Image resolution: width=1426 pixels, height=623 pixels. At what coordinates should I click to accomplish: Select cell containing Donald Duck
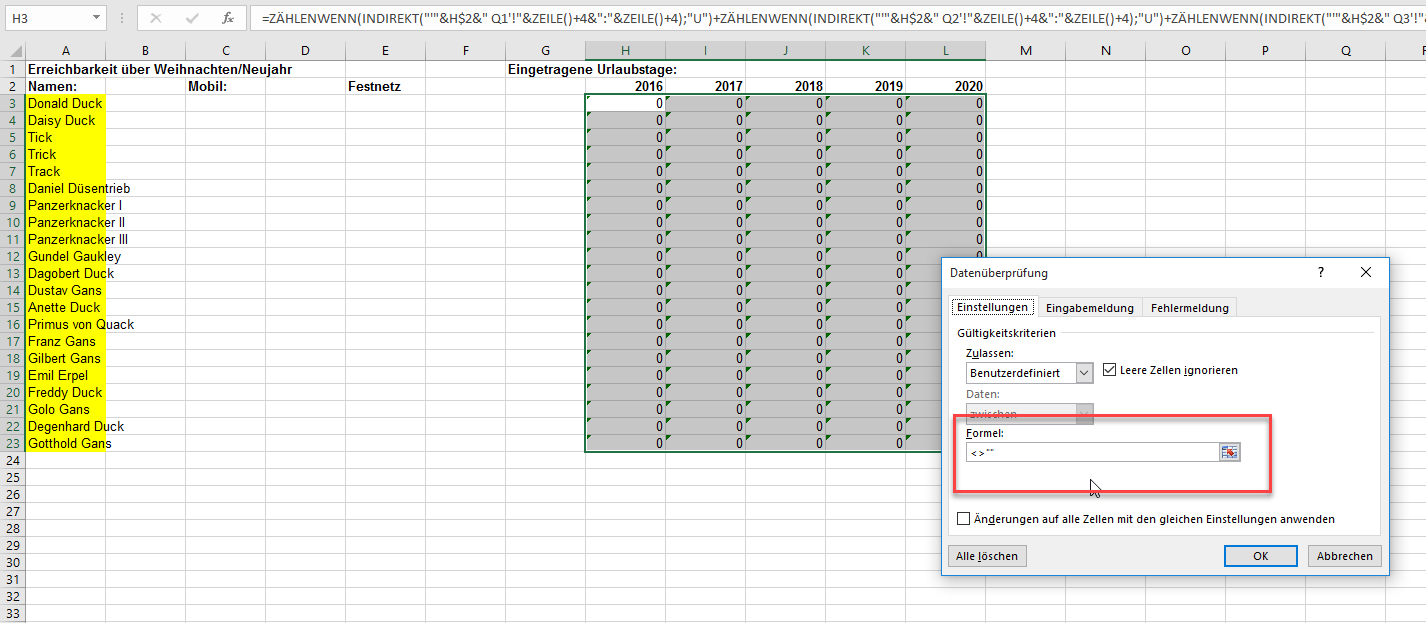tap(65, 103)
